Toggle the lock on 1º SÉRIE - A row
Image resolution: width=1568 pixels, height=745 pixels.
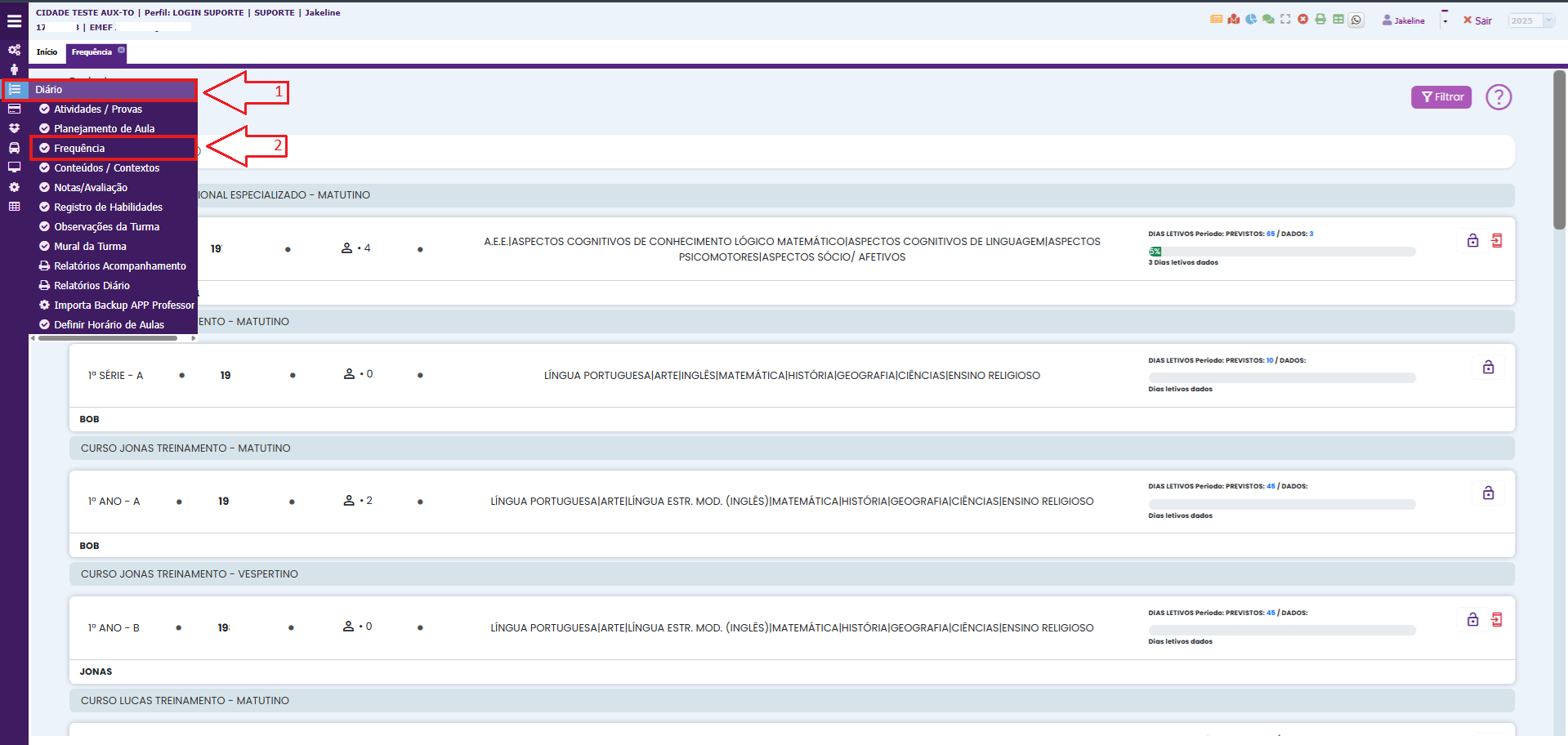pyautogui.click(x=1488, y=368)
